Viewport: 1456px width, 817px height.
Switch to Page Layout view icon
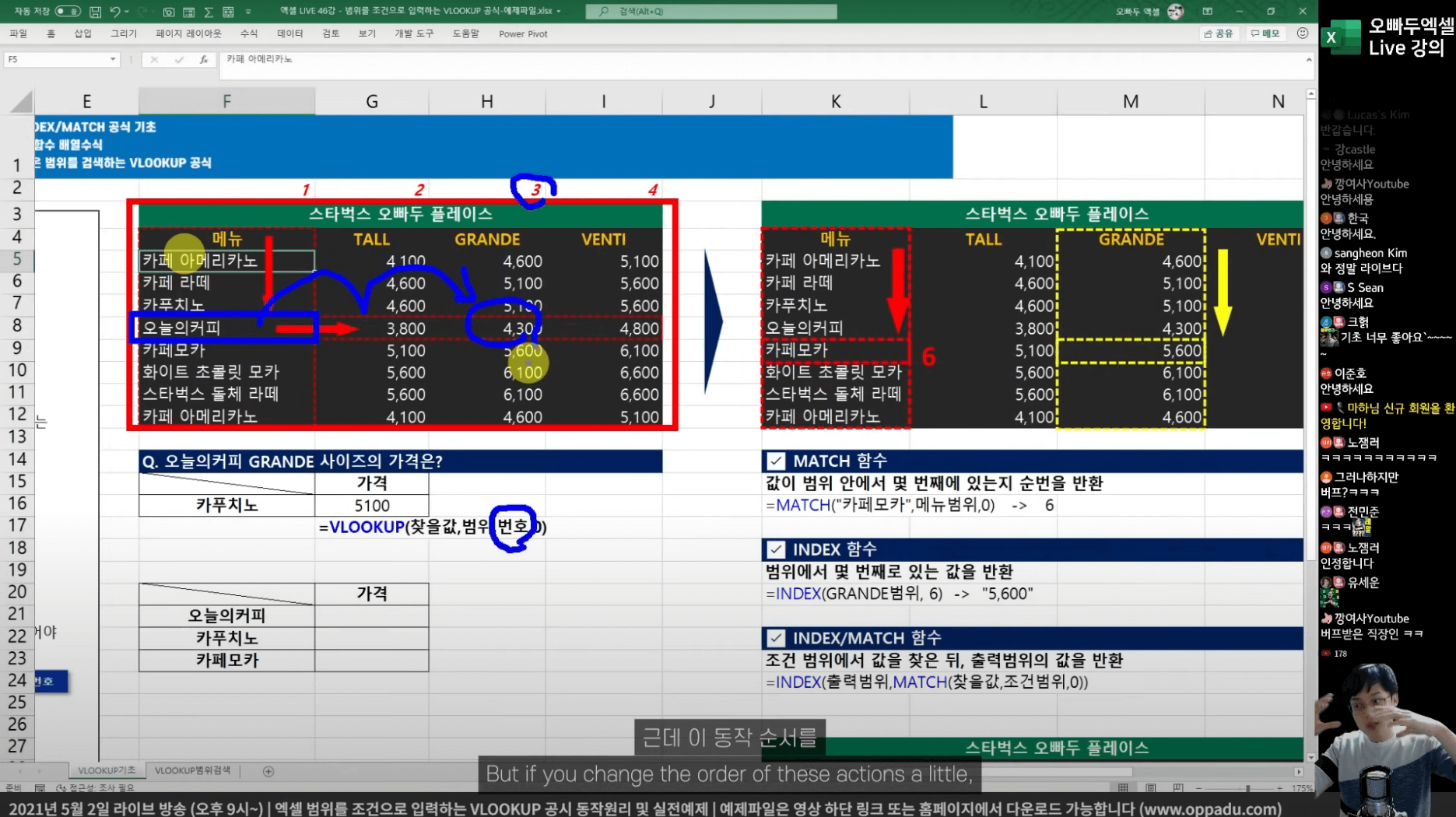tap(1151, 788)
